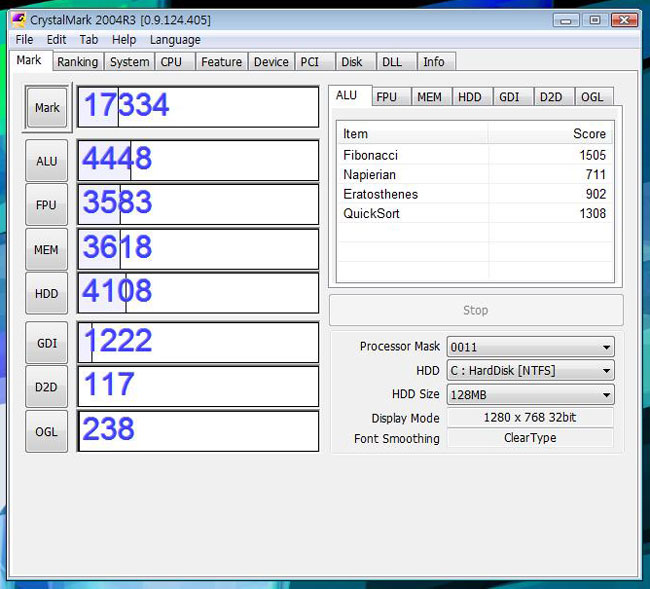Start the OGL benchmark button
The height and width of the screenshot is (589, 650).
[46, 432]
